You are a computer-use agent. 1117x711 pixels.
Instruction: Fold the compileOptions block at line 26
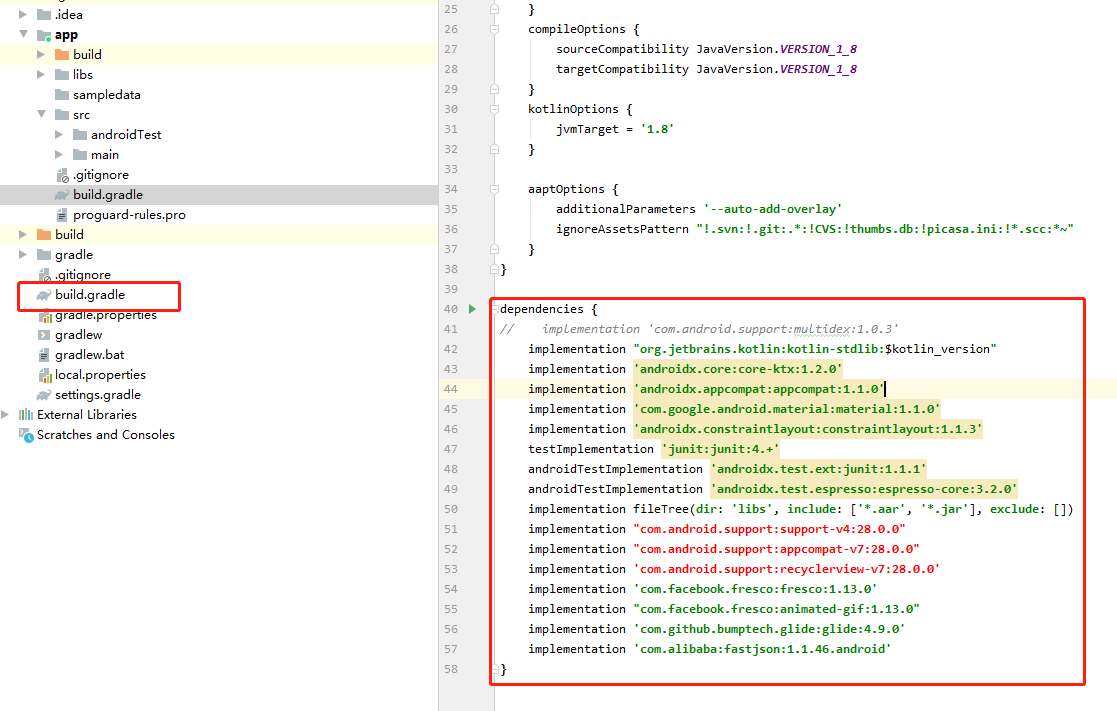click(494, 29)
